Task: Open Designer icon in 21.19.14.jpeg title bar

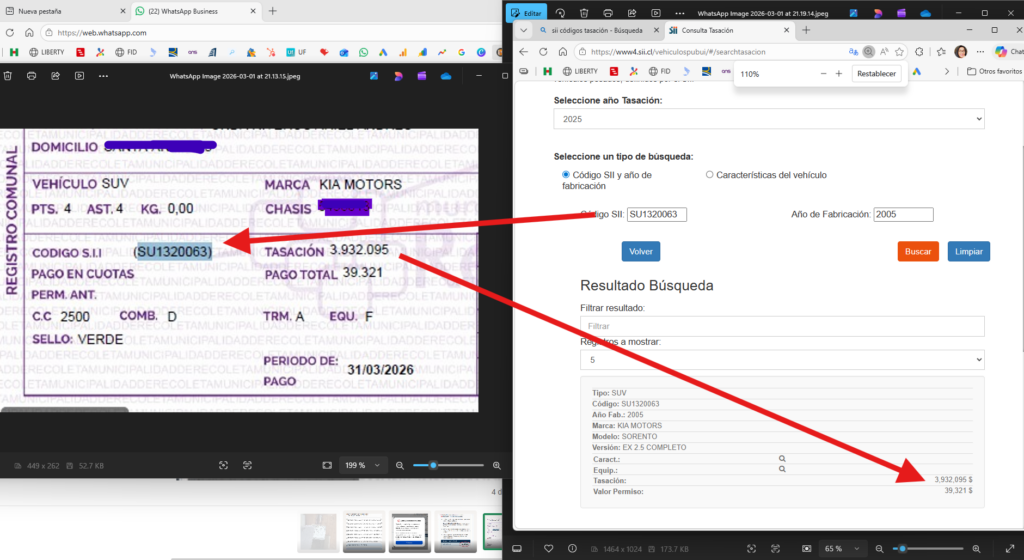Action: click(x=878, y=13)
